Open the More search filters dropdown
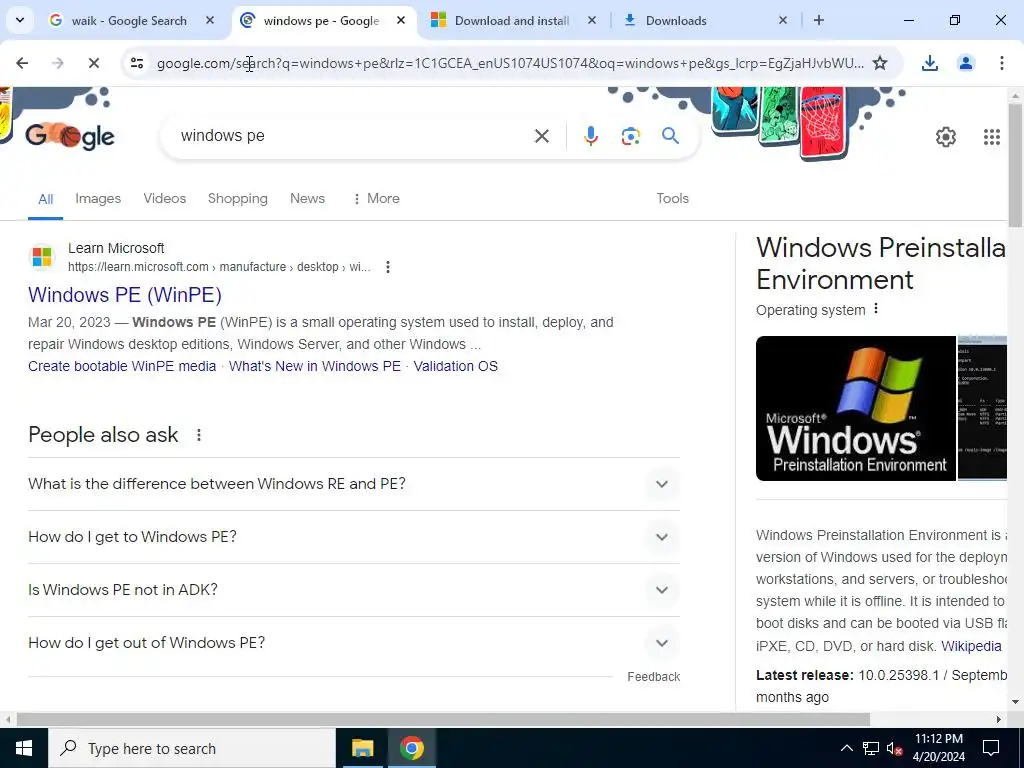This screenshot has height=768, width=1024. pyautogui.click(x=376, y=199)
